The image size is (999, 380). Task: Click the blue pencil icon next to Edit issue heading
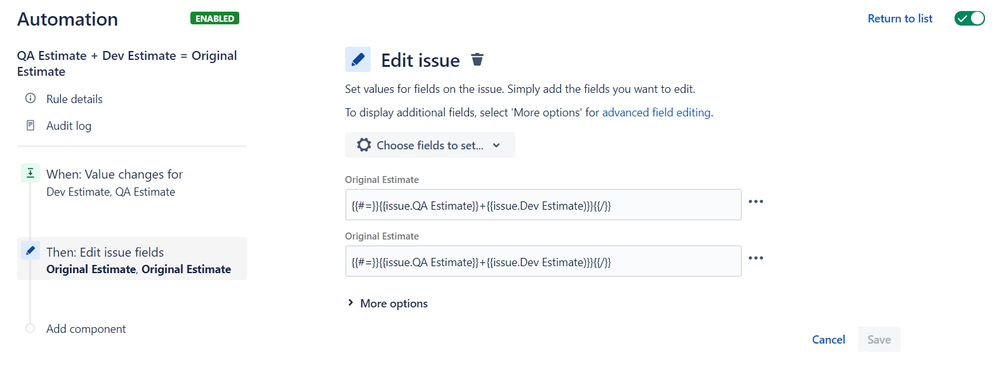357,59
